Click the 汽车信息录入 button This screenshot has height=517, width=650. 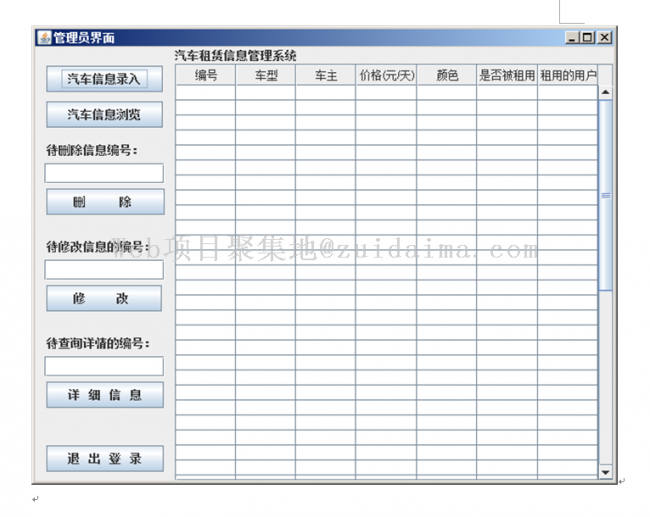(x=104, y=79)
